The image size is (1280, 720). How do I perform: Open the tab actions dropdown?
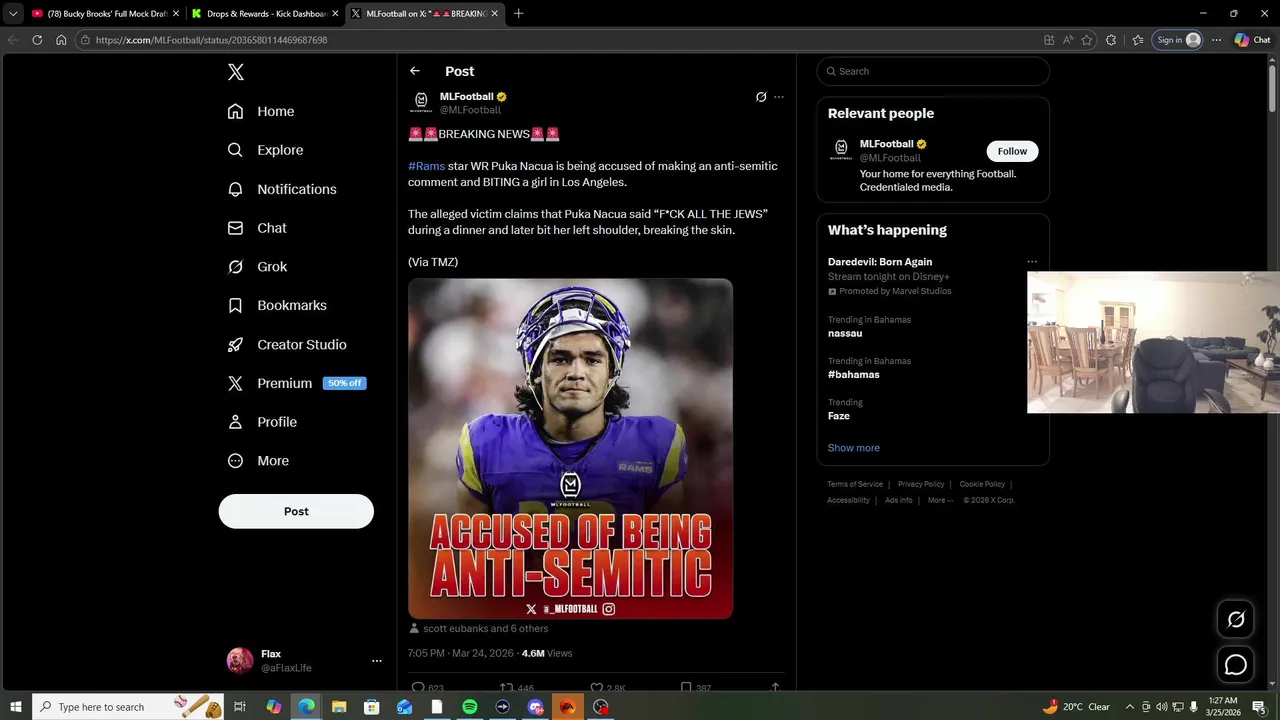pyautogui.click(x=13, y=14)
